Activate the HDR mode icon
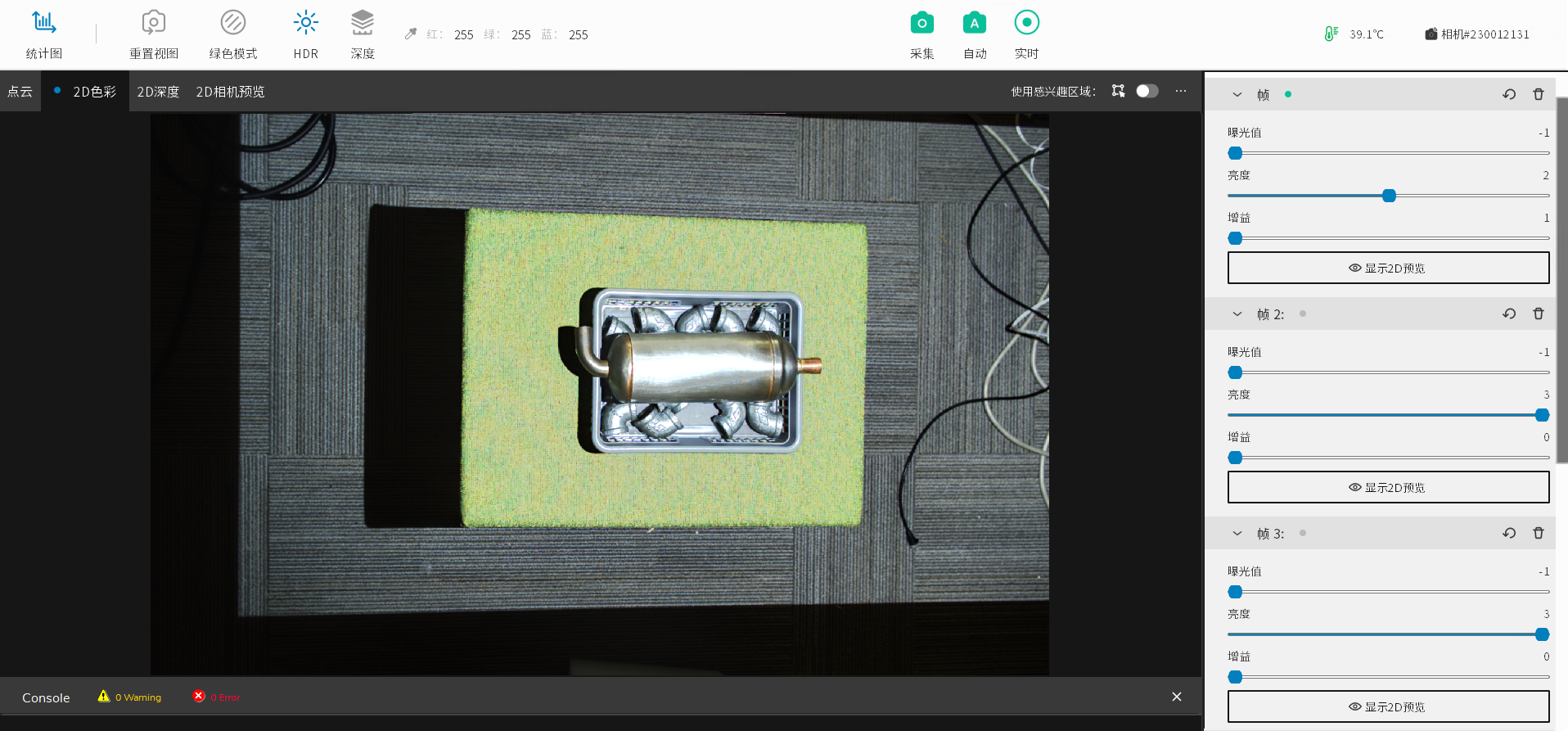1568x731 pixels. 305,24
